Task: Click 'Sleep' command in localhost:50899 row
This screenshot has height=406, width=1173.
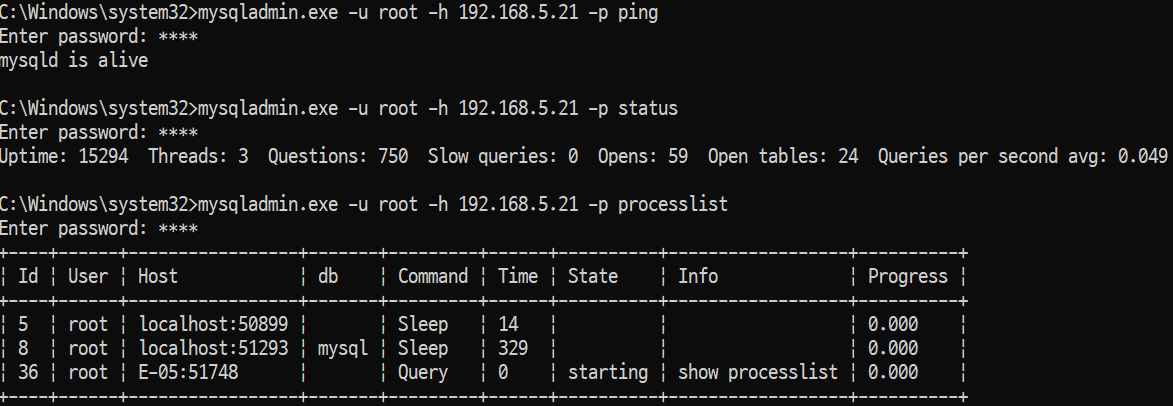Action: [x=423, y=325]
